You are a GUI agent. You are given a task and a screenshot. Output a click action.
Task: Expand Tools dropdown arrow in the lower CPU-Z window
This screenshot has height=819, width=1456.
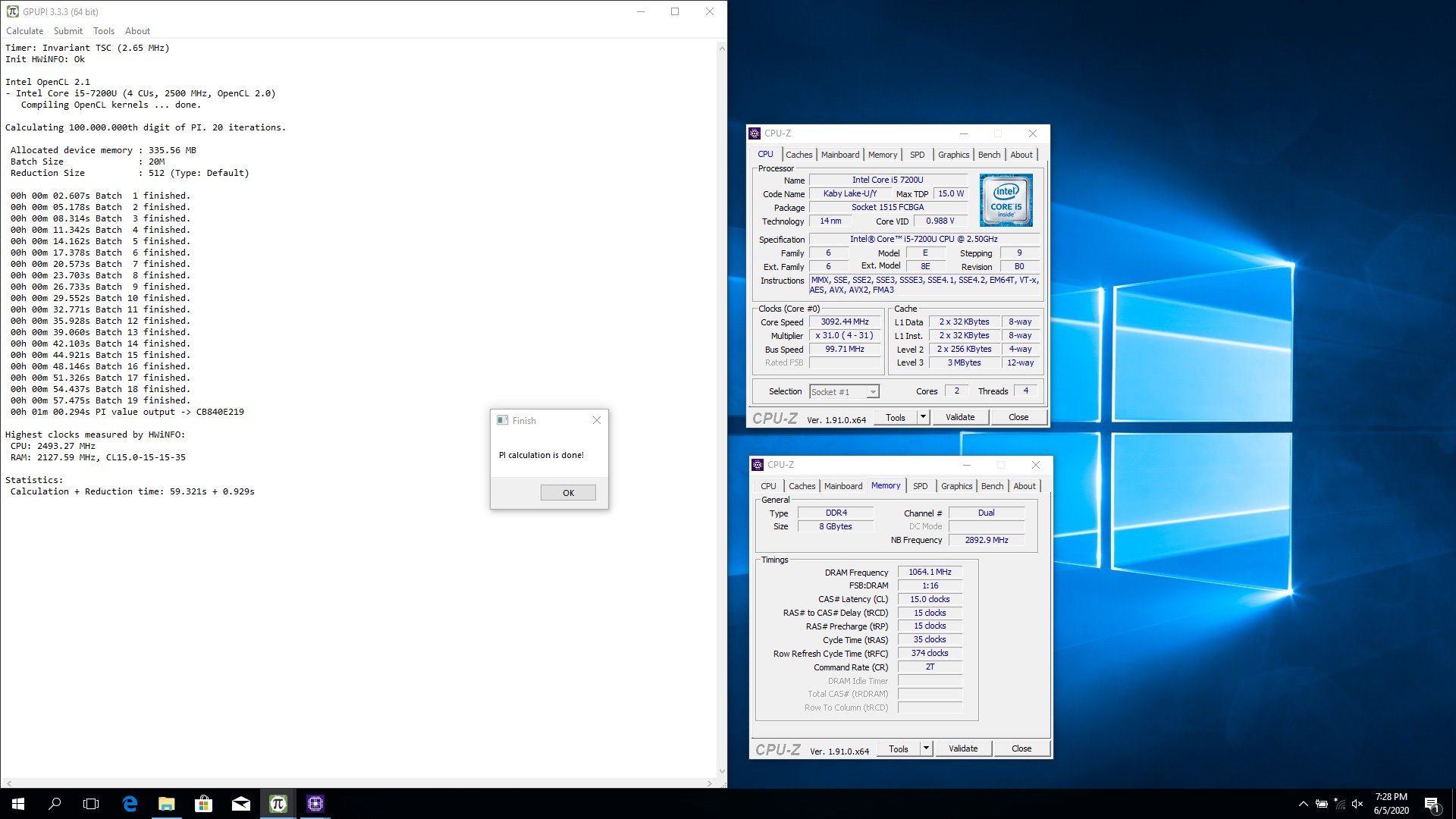(926, 749)
